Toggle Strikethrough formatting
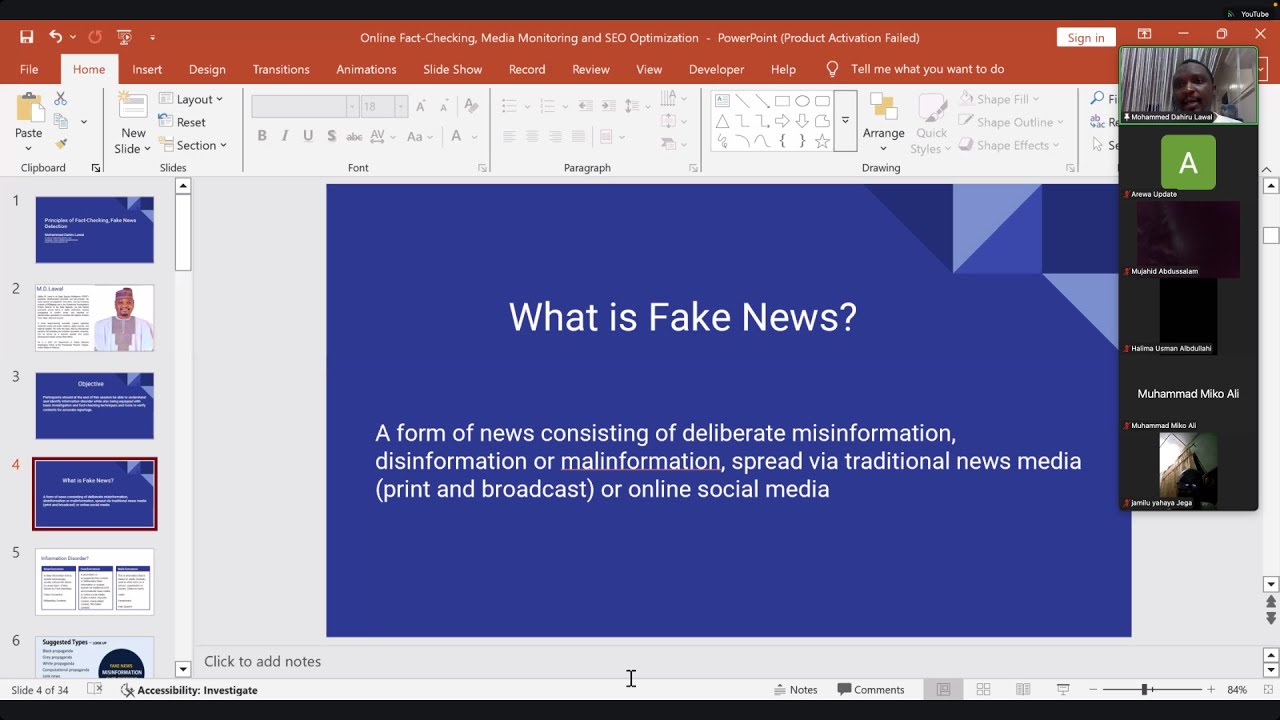Viewport: 1280px width, 720px height. (354, 136)
